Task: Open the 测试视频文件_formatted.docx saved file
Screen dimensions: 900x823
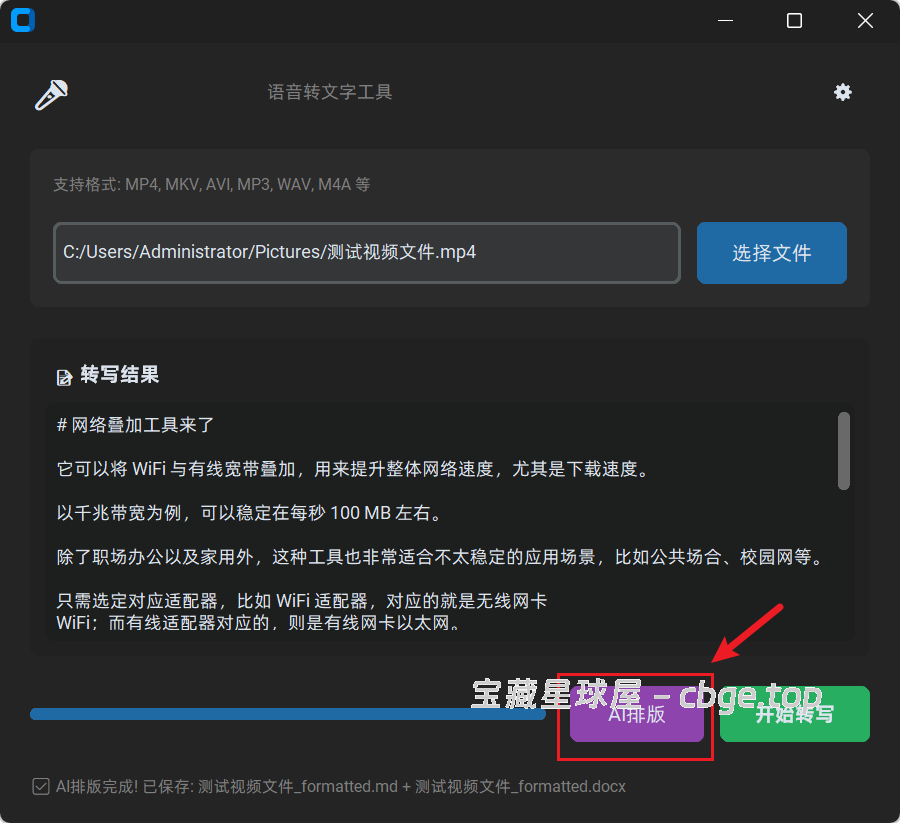Action: click(x=520, y=786)
